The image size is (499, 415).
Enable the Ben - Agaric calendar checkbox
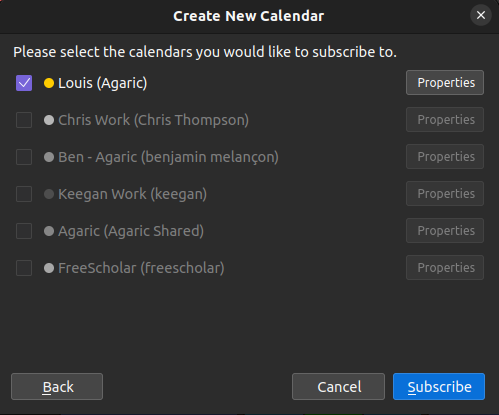[x=24, y=157]
